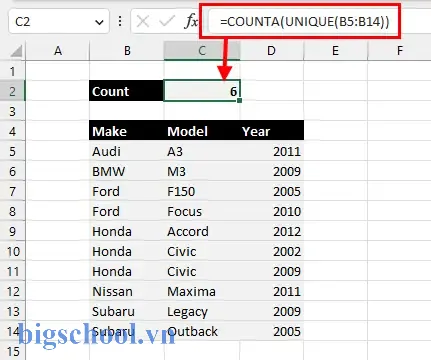431x360 pixels.
Task: Select column E header
Action: click(x=335, y=51)
